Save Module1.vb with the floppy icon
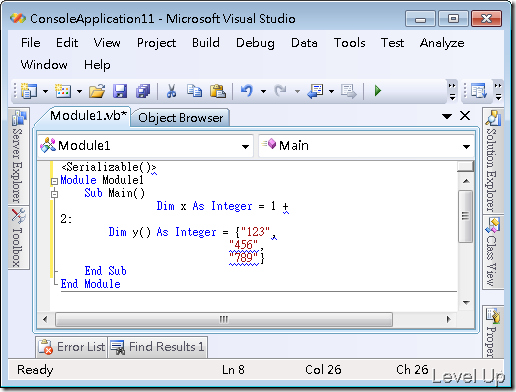 120,91
